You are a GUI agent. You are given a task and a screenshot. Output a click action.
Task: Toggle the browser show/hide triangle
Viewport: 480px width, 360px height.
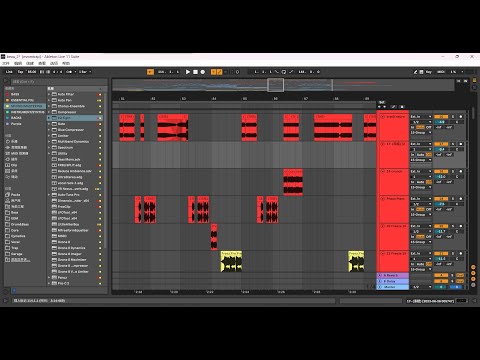[x=6, y=81]
